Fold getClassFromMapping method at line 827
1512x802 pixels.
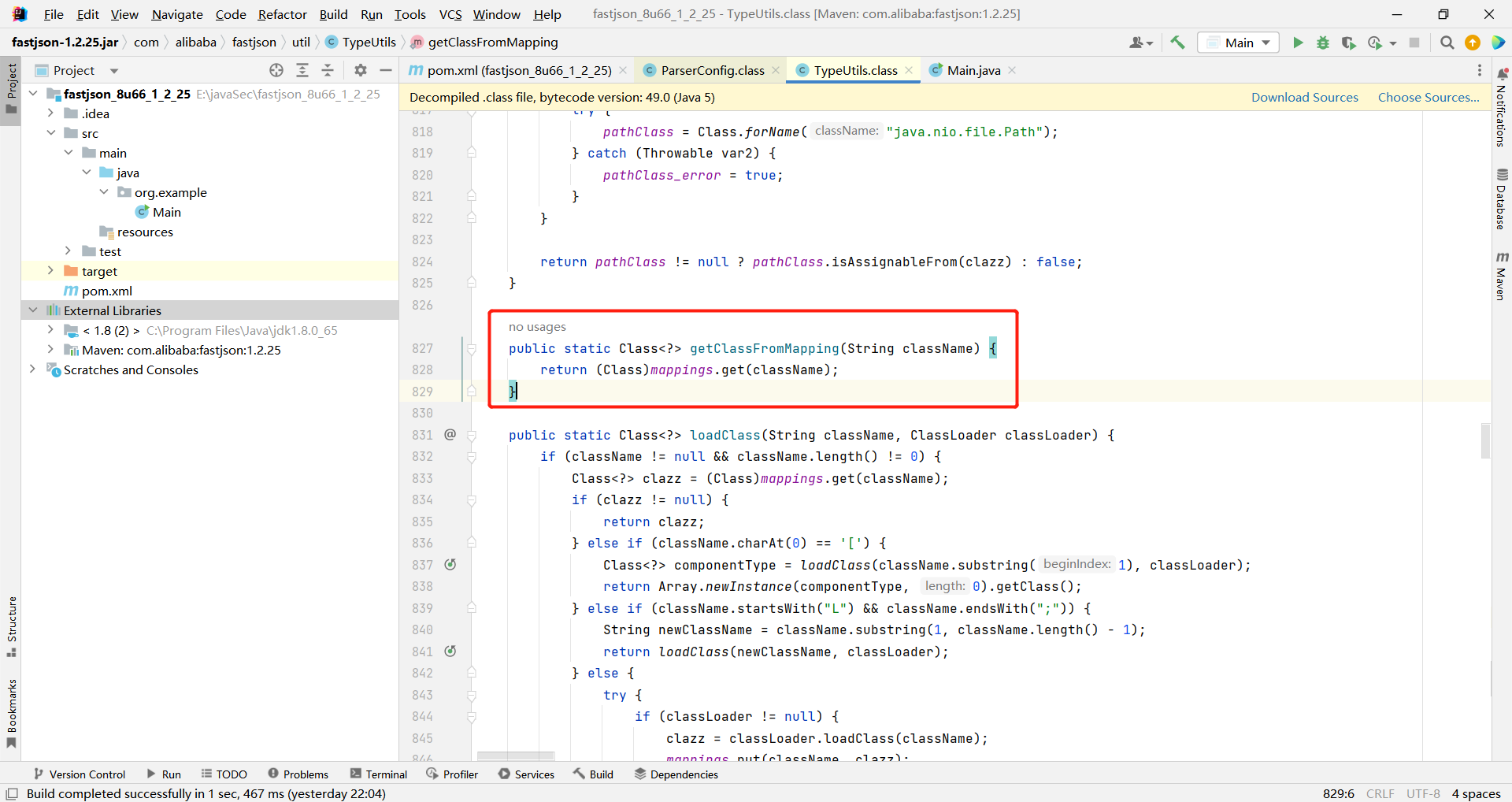(x=472, y=348)
